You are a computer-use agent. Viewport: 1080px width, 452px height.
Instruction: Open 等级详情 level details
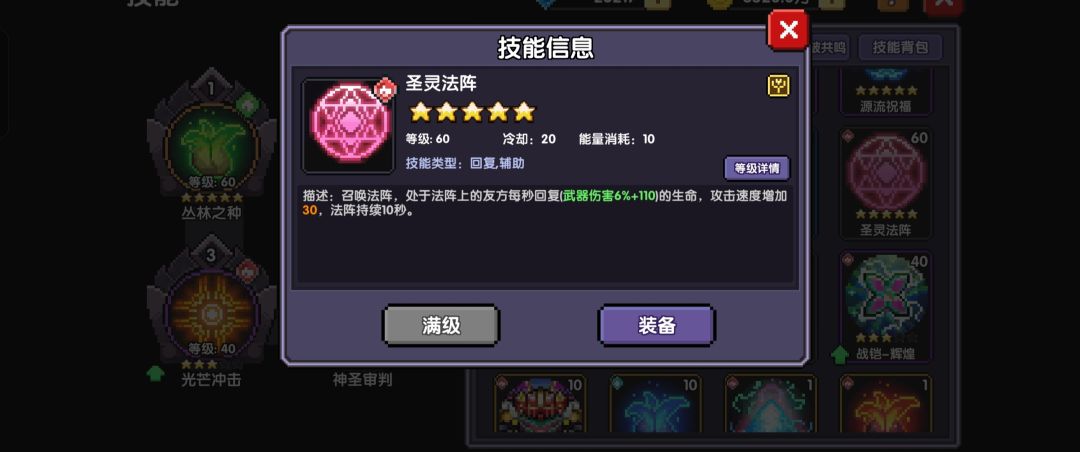pos(756,167)
